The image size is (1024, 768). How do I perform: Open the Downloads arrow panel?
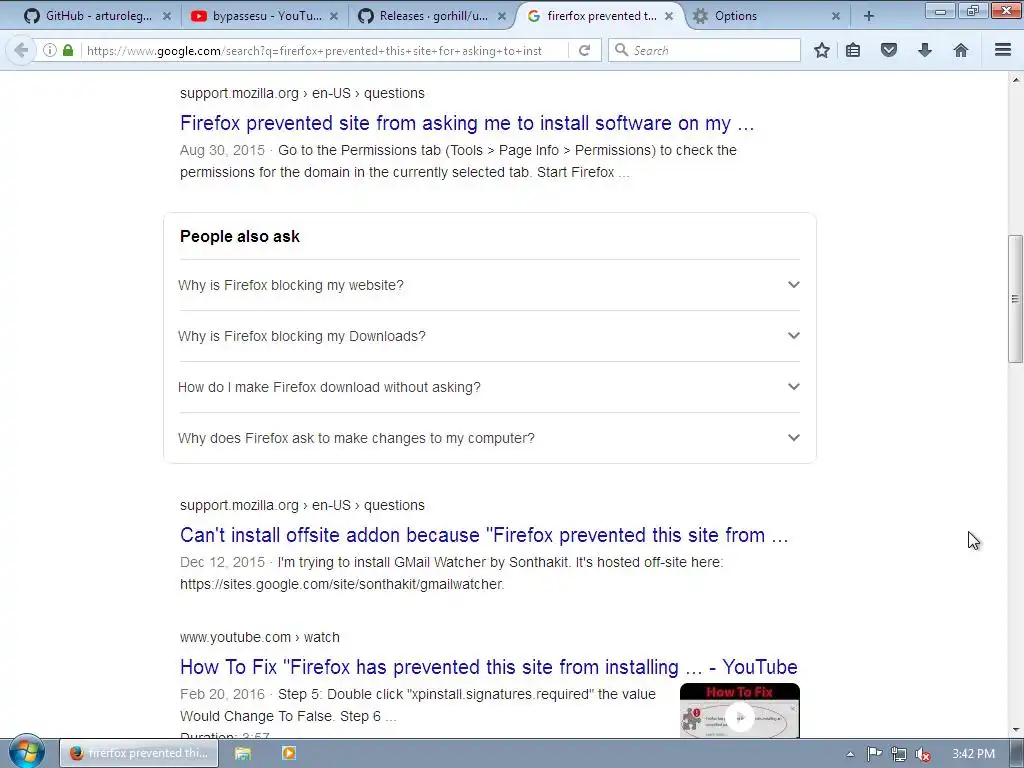925,50
